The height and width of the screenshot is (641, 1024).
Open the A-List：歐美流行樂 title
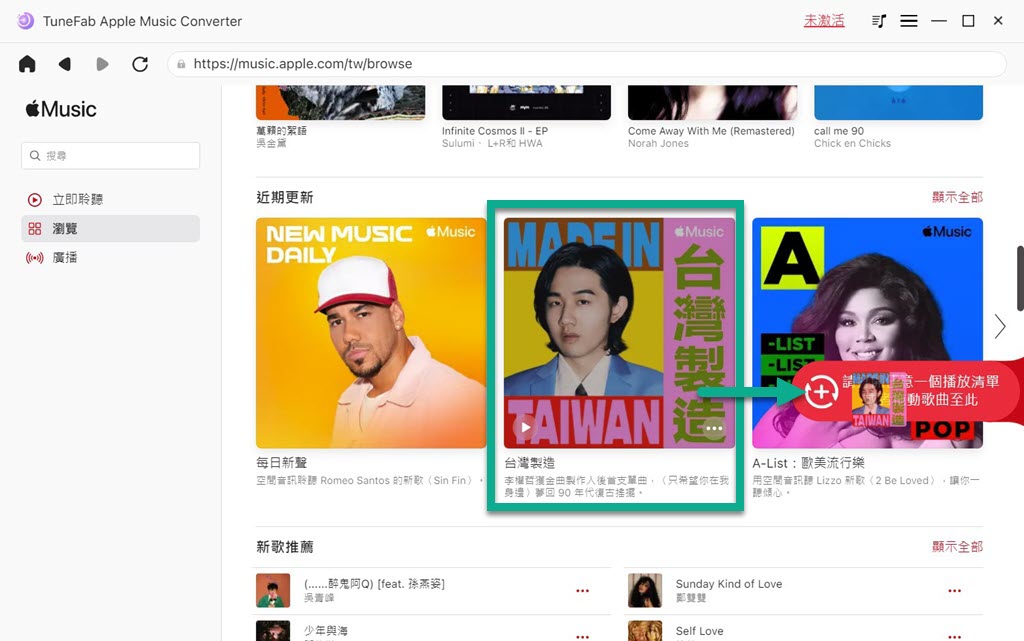(808, 463)
